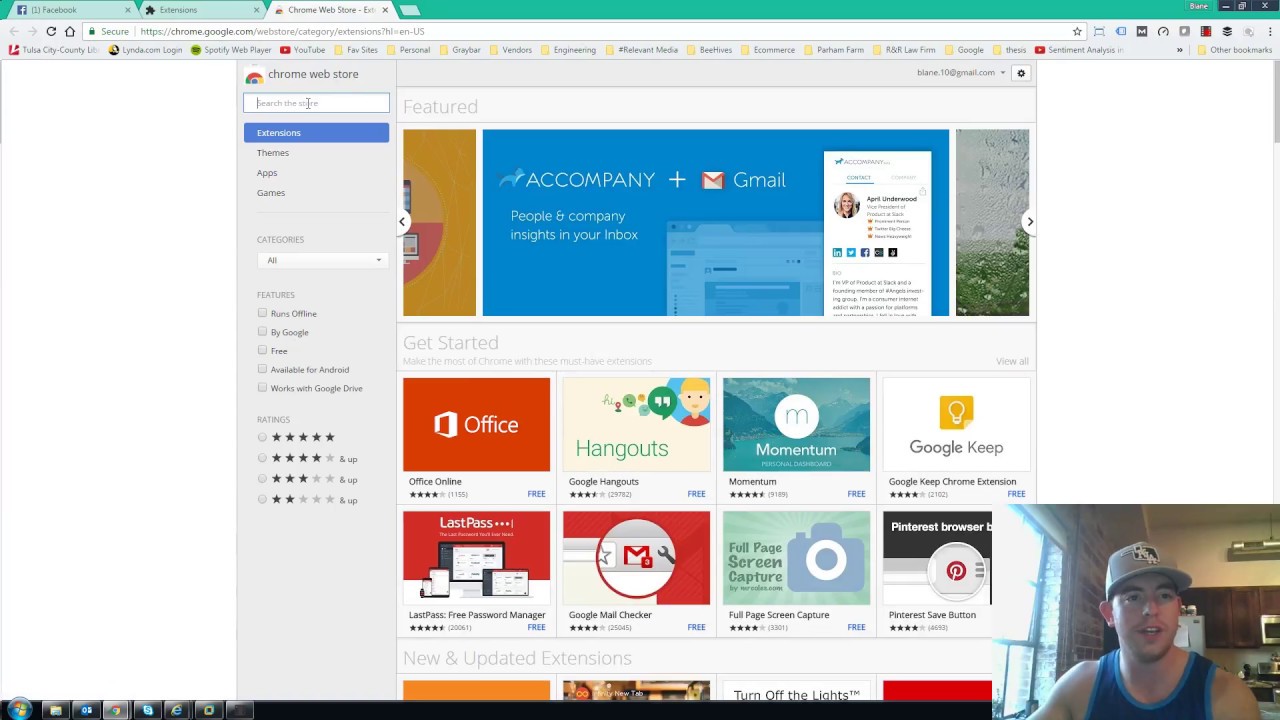Launch Skype from the taskbar

[147, 710]
